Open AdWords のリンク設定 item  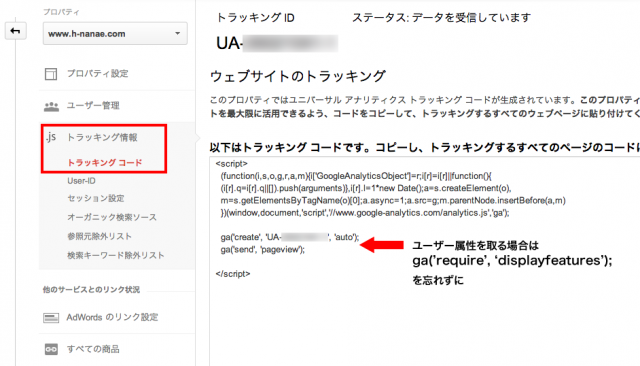click(x=112, y=317)
